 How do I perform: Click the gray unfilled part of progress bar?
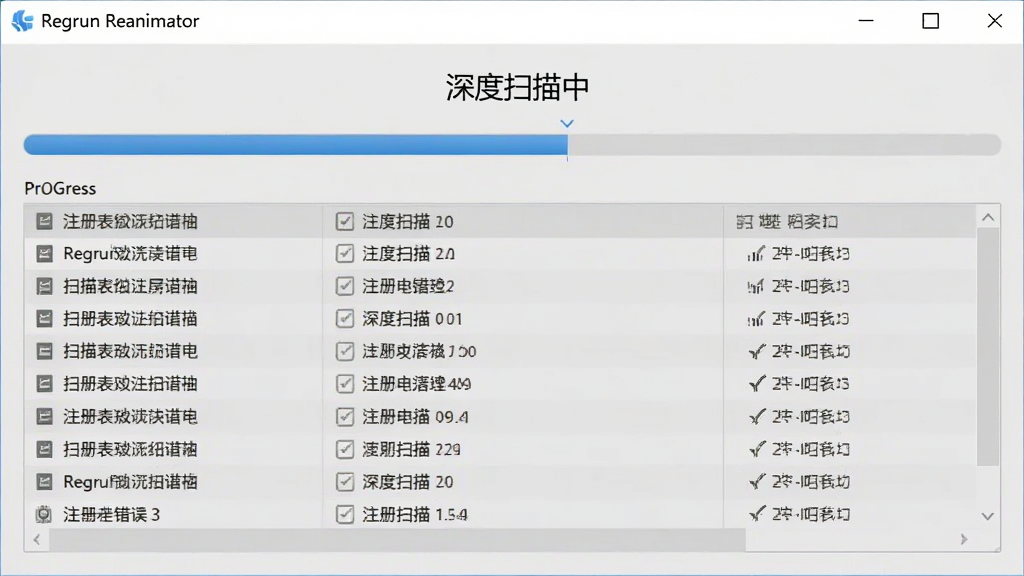784,144
